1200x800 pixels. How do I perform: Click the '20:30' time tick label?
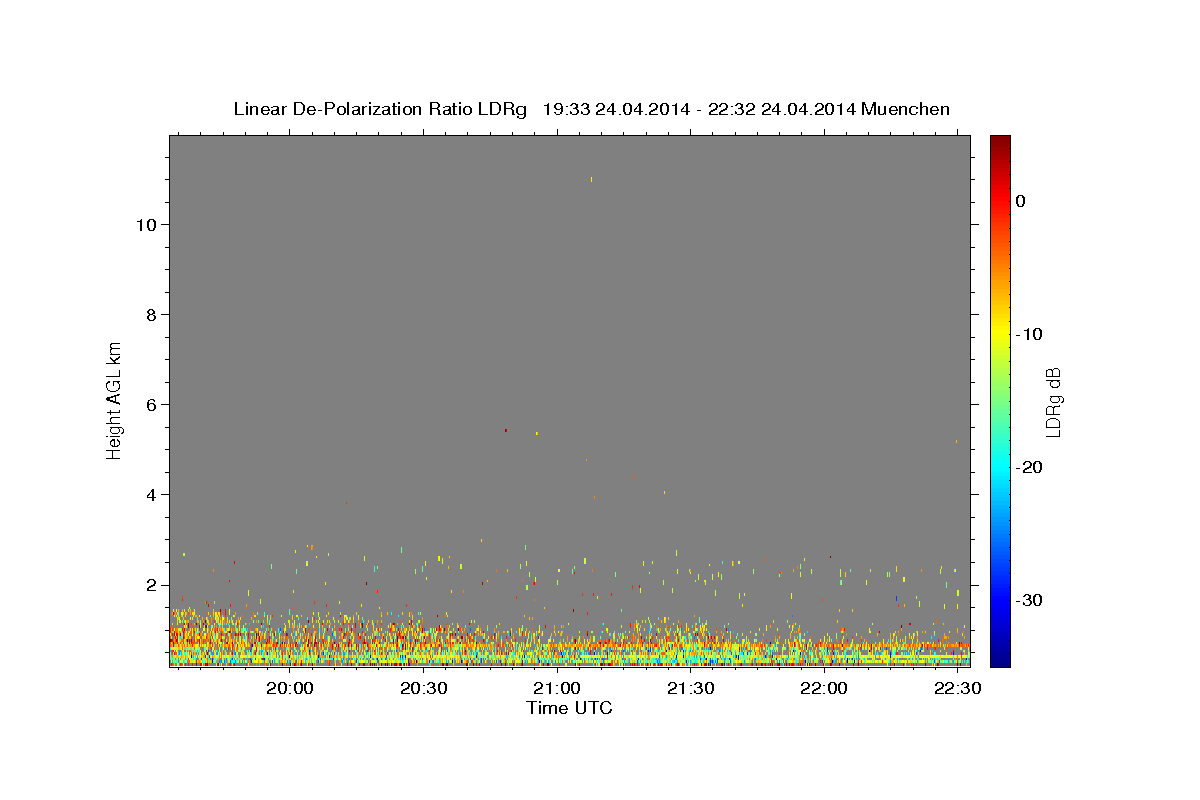[x=423, y=689]
